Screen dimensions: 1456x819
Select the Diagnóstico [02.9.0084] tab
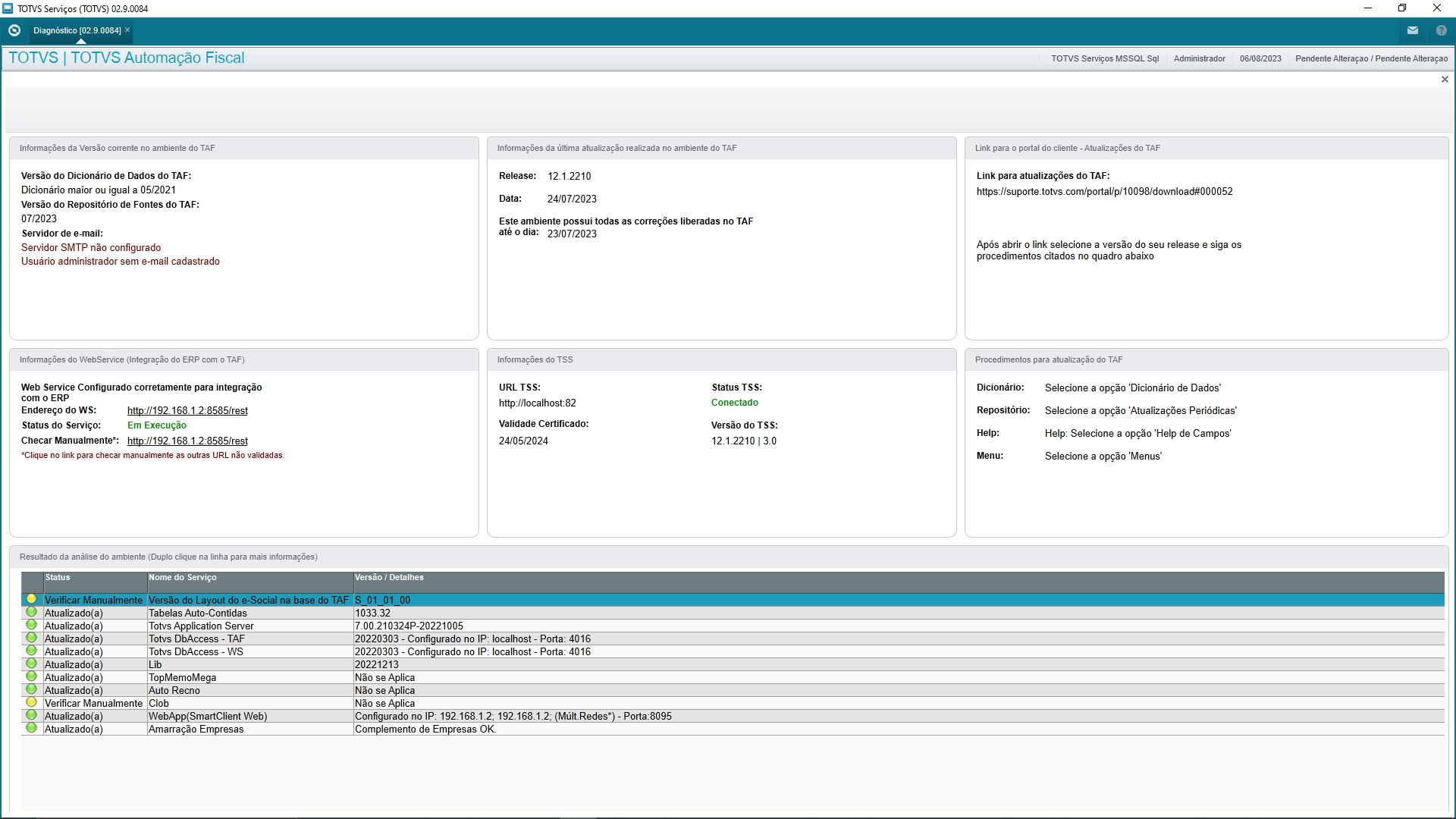[77, 30]
